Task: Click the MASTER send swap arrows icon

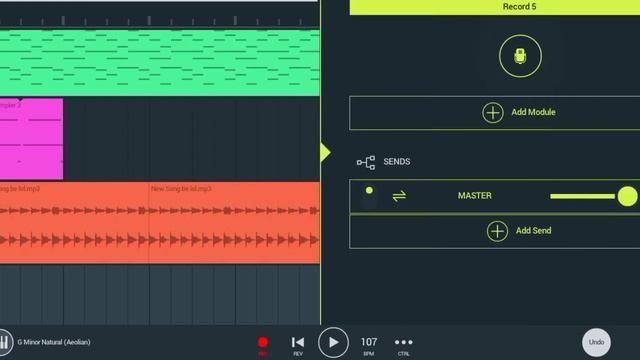Action: [399, 196]
